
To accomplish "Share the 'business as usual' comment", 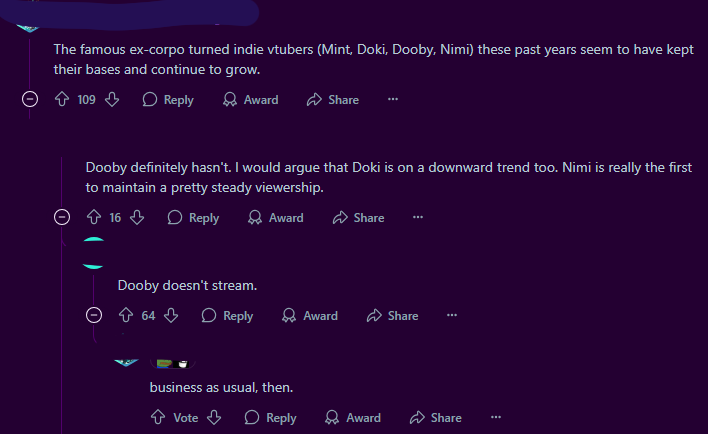I will coord(435,418).
